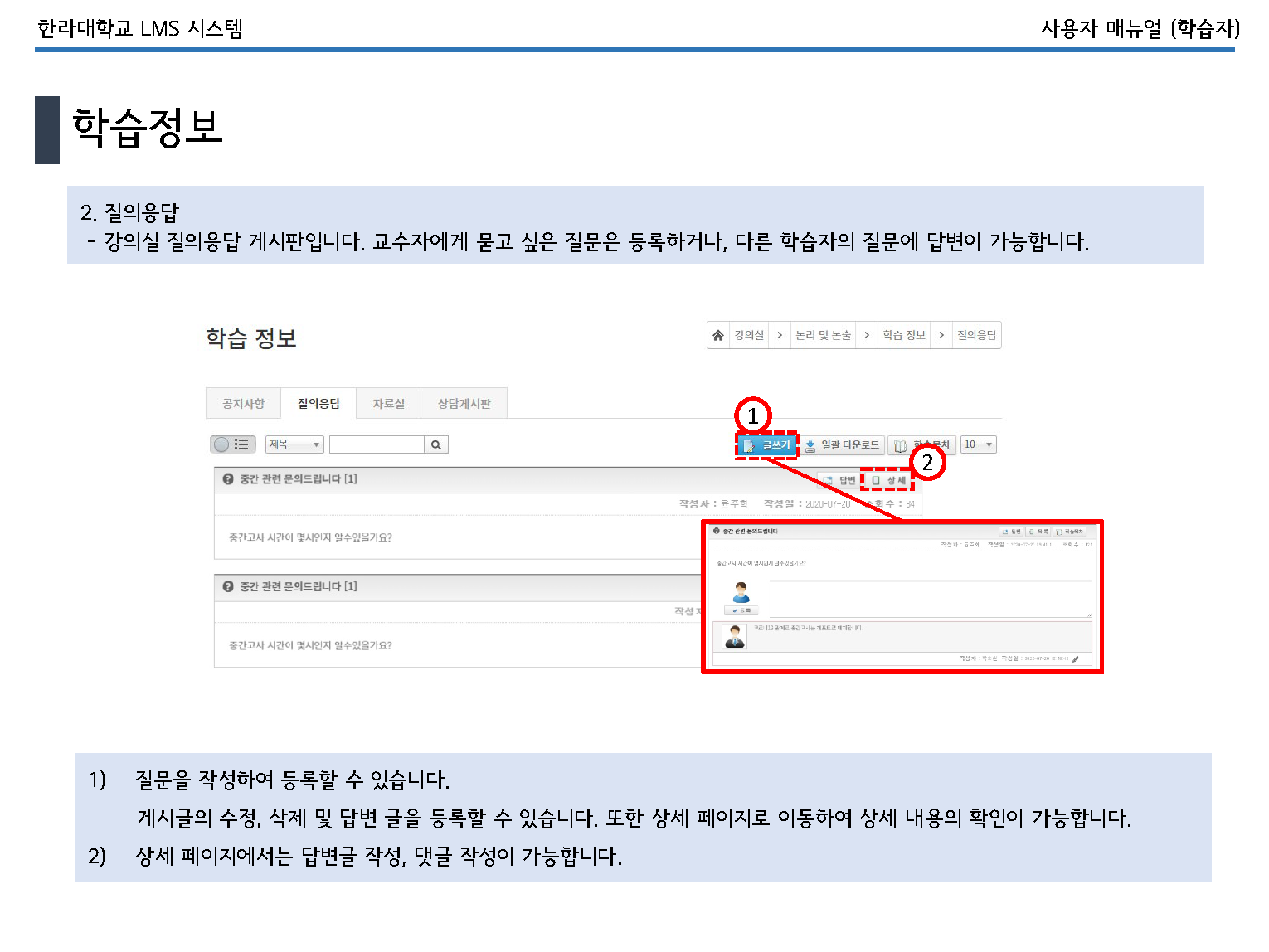The image size is (1269, 952).
Task: Click the comment text area in detail view
Action: coord(929,598)
